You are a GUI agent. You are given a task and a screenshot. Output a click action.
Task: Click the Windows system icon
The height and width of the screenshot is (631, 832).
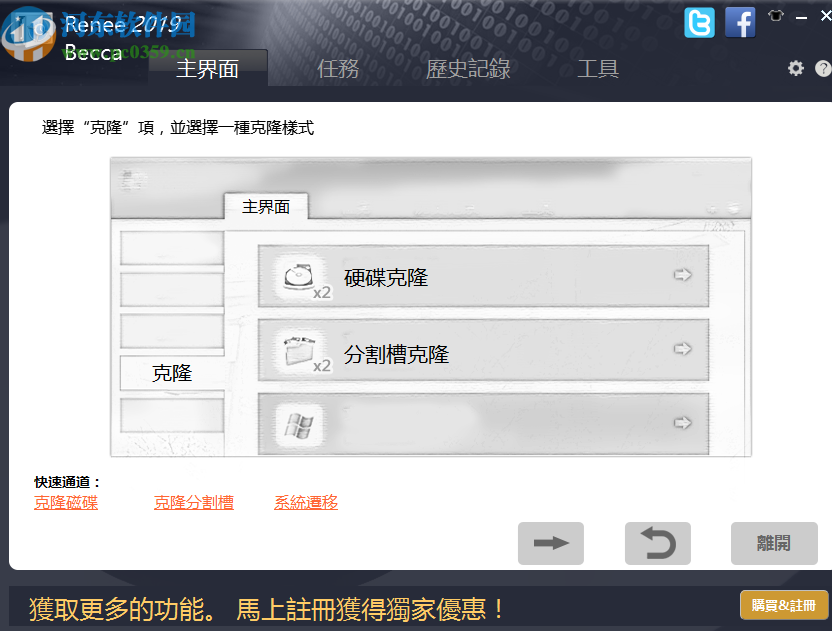pos(300,425)
